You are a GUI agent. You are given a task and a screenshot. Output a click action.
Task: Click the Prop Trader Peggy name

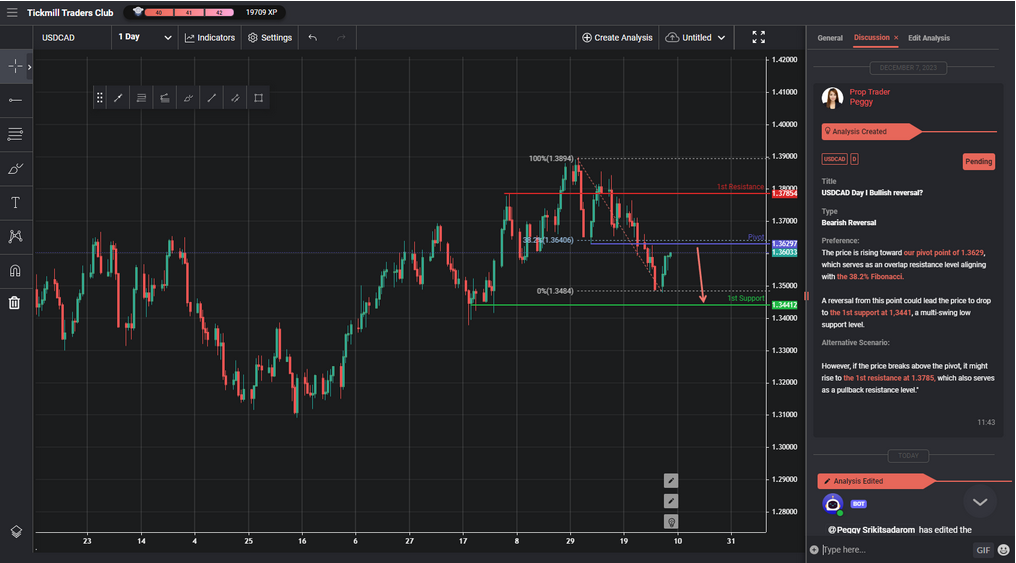click(x=870, y=97)
